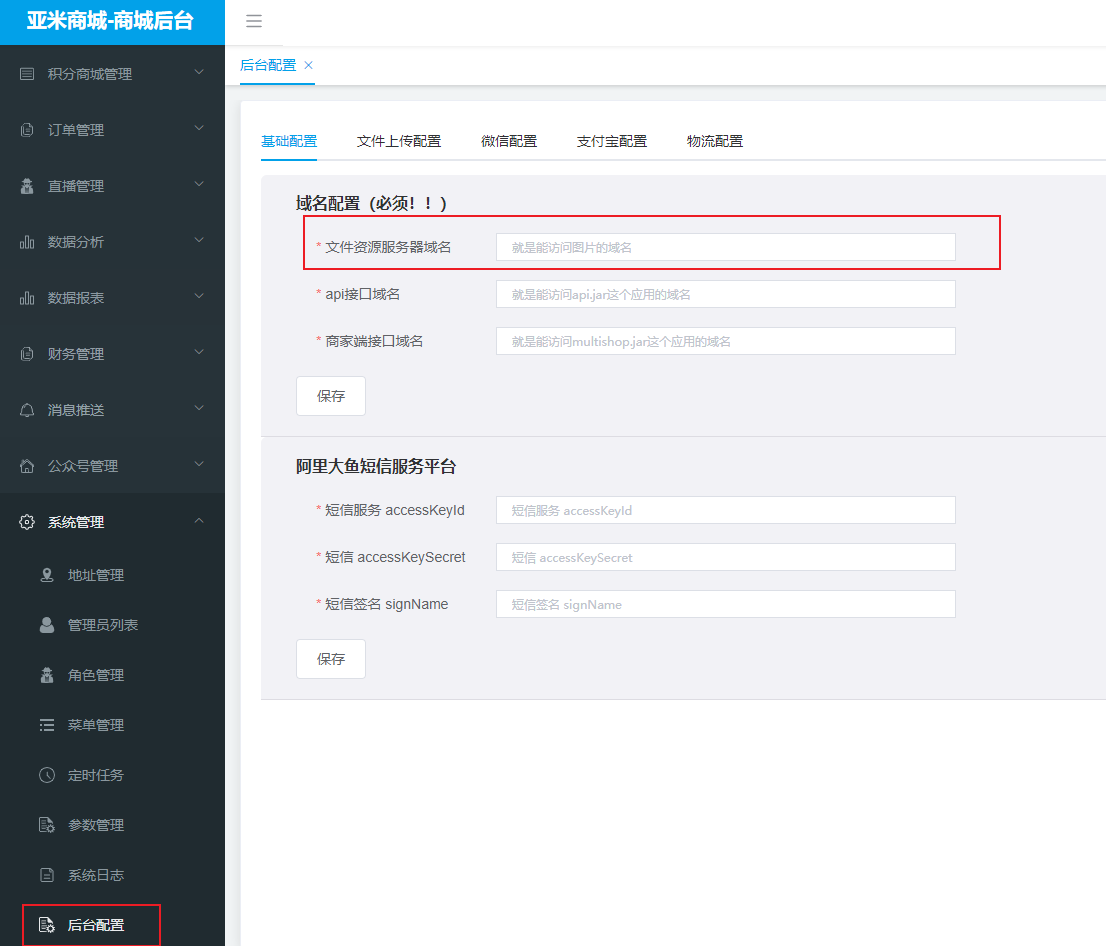Open the 微信配置 tab

[508, 141]
